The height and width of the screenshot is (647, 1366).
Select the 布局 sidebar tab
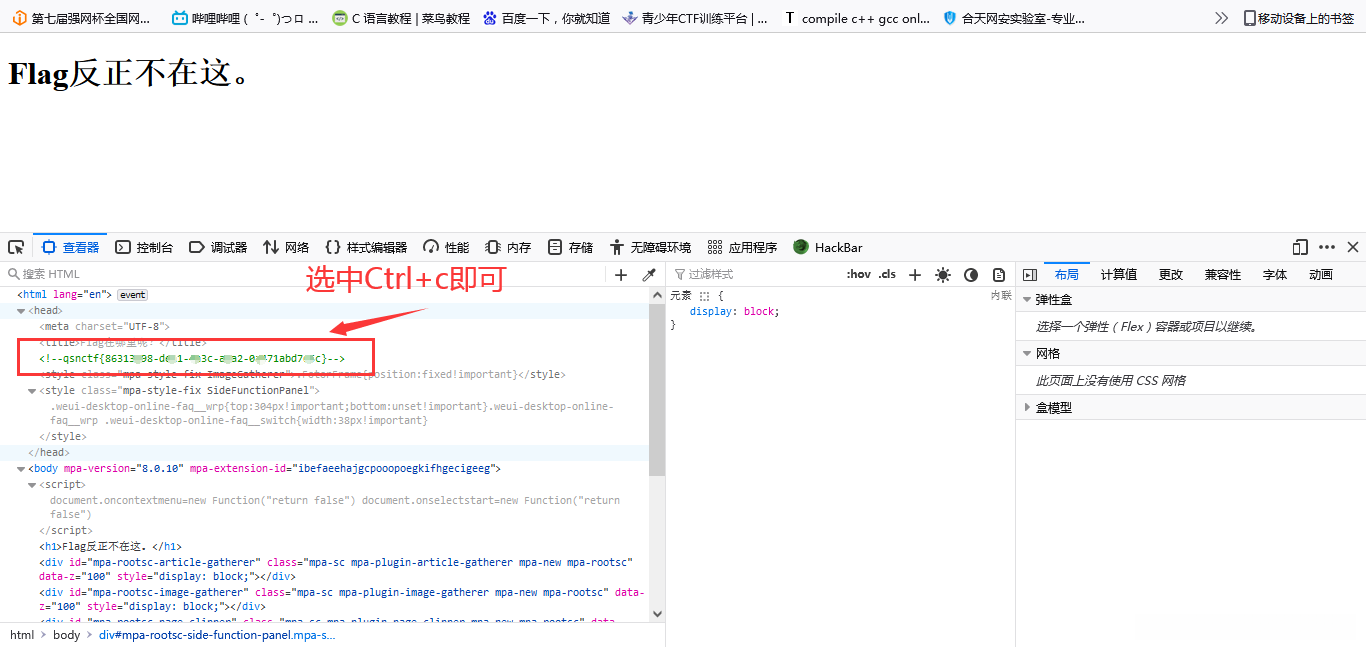(1066, 275)
